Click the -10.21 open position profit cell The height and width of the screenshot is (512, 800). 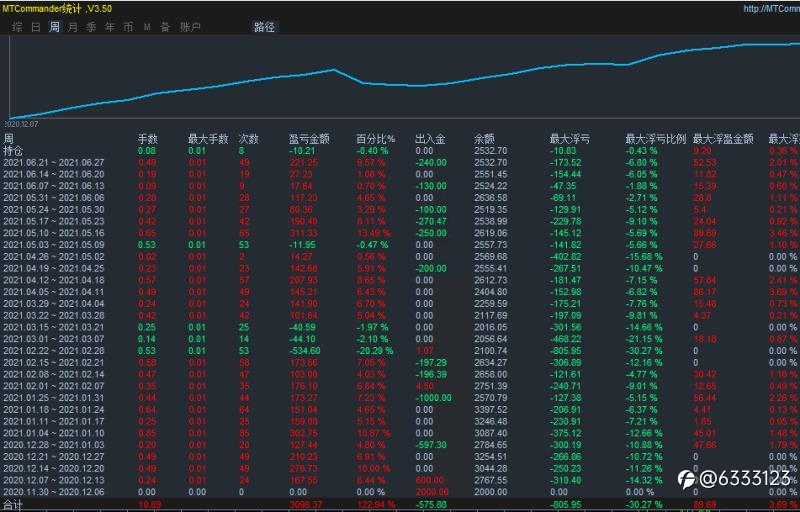[303, 150]
